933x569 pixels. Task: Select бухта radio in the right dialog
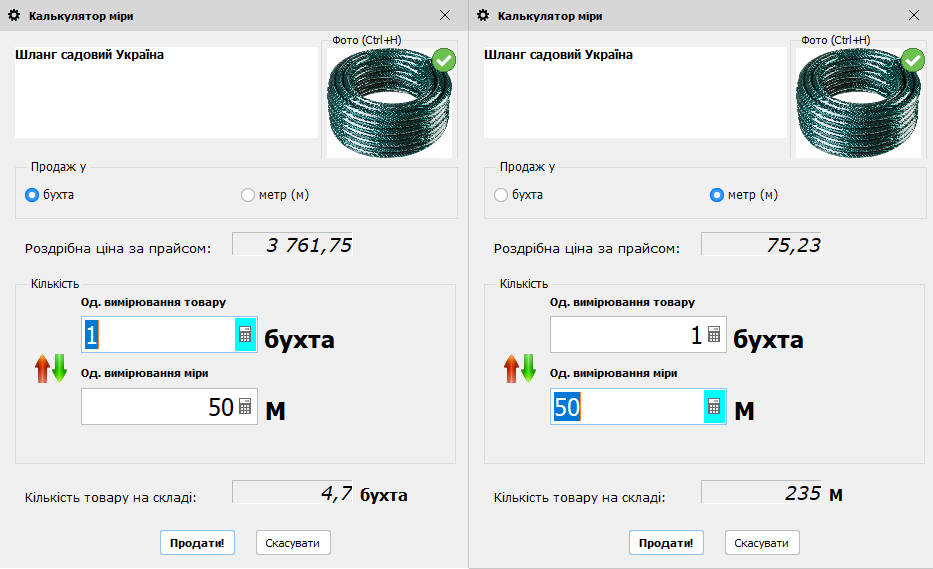tap(501, 195)
